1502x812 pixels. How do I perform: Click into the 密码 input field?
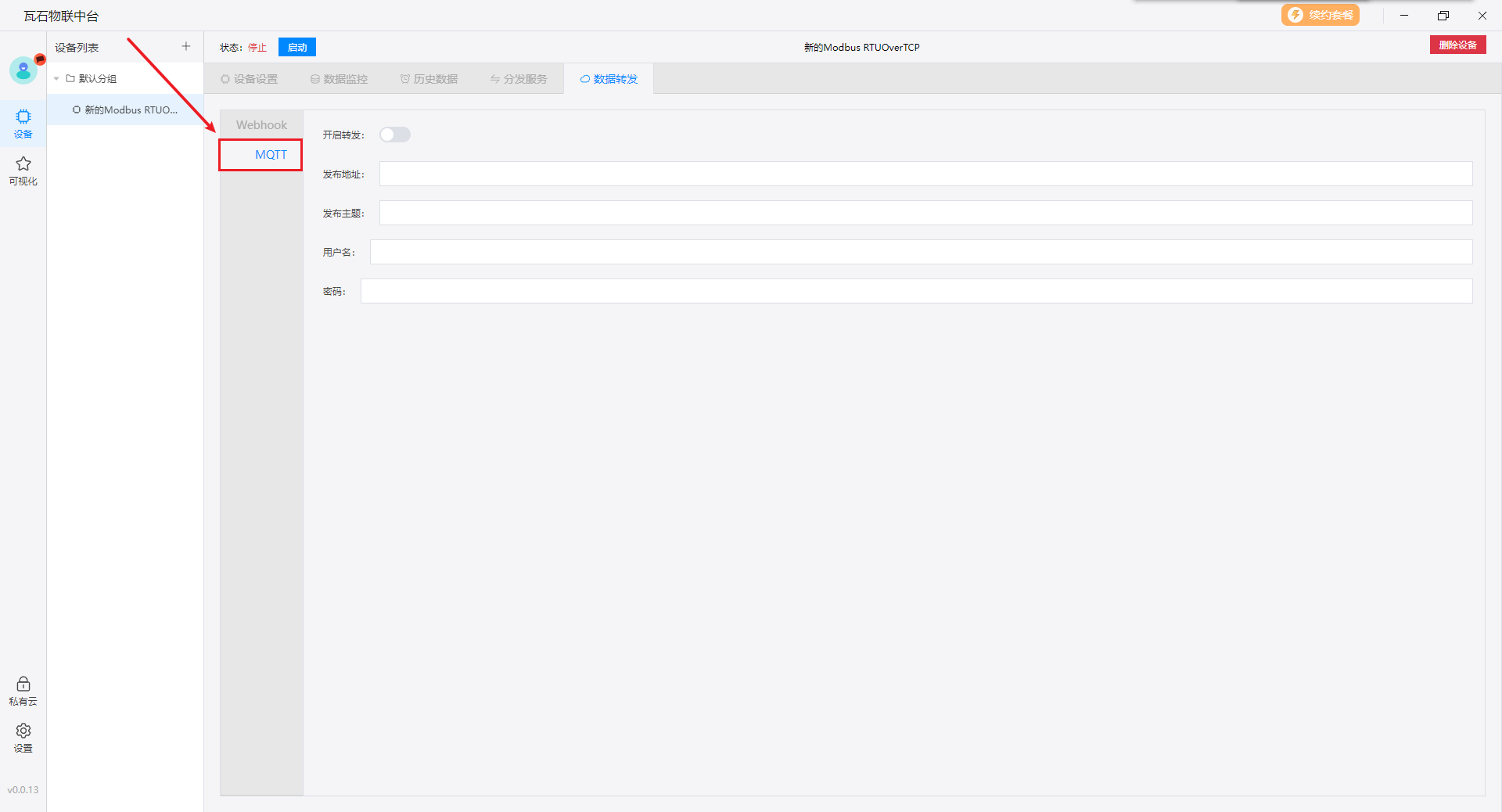[916, 292]
